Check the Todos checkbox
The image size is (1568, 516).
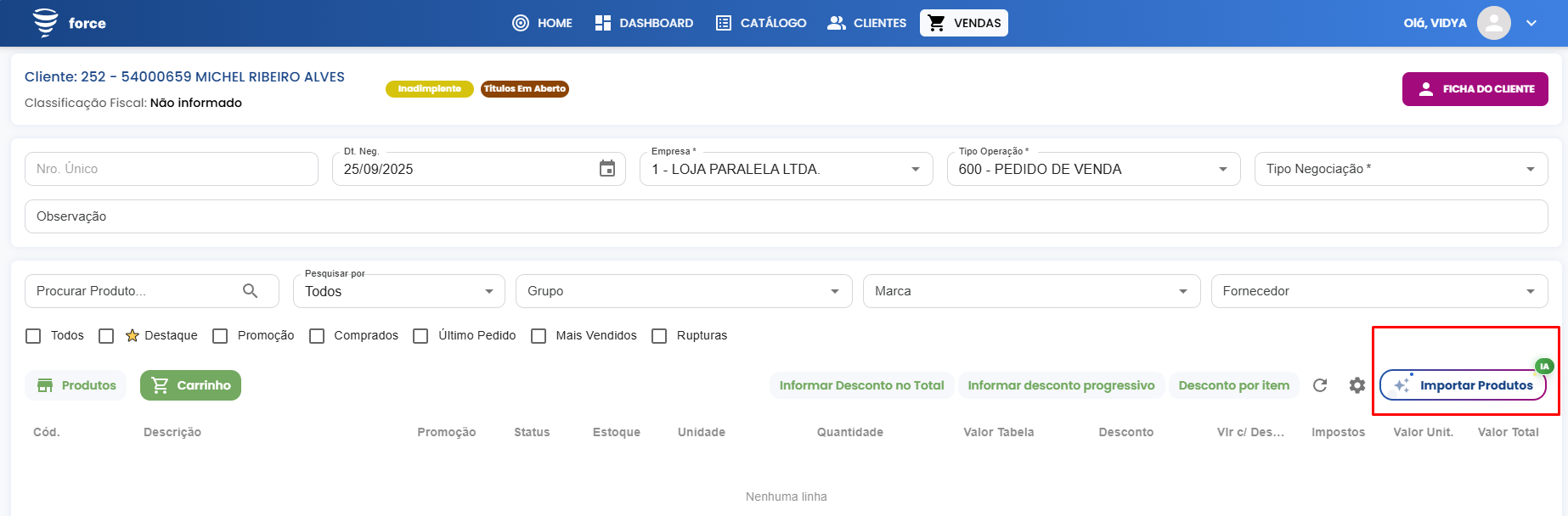(33, 336)
